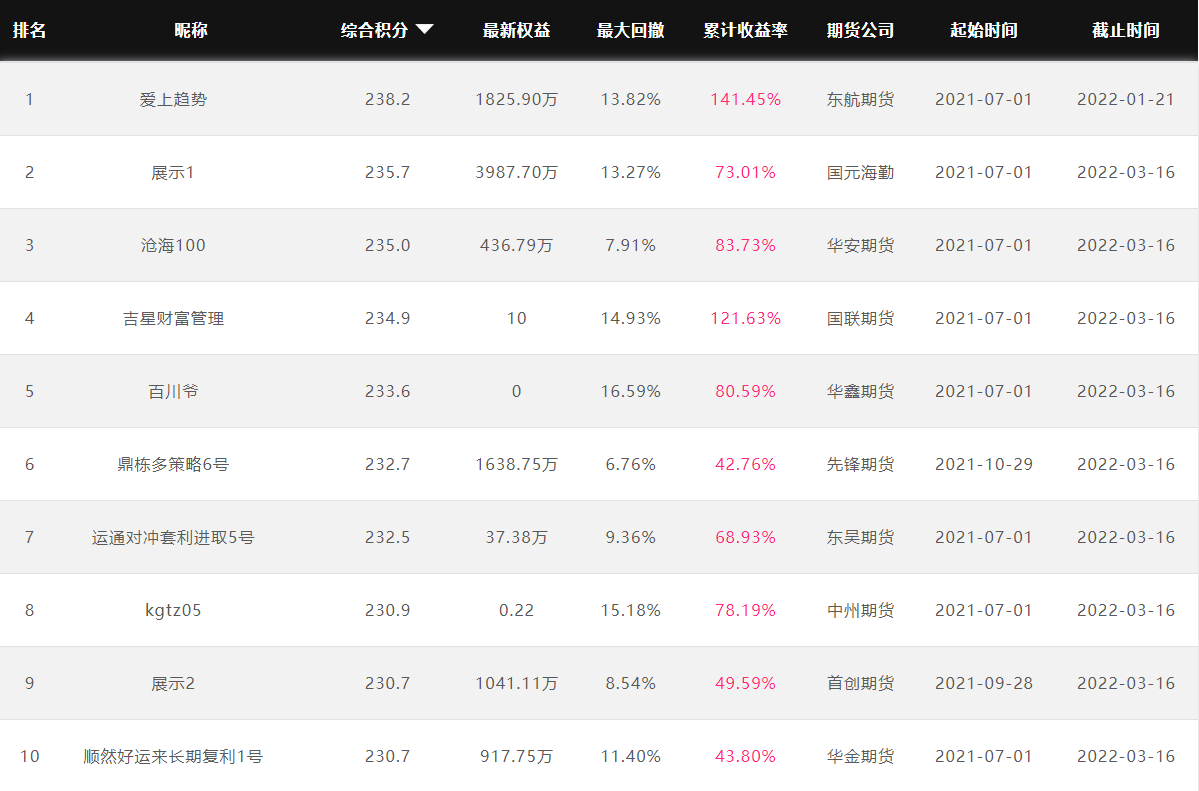Sort by 最大回撤 column header
Screen dimensions: 1199x791
coord(631,30)
